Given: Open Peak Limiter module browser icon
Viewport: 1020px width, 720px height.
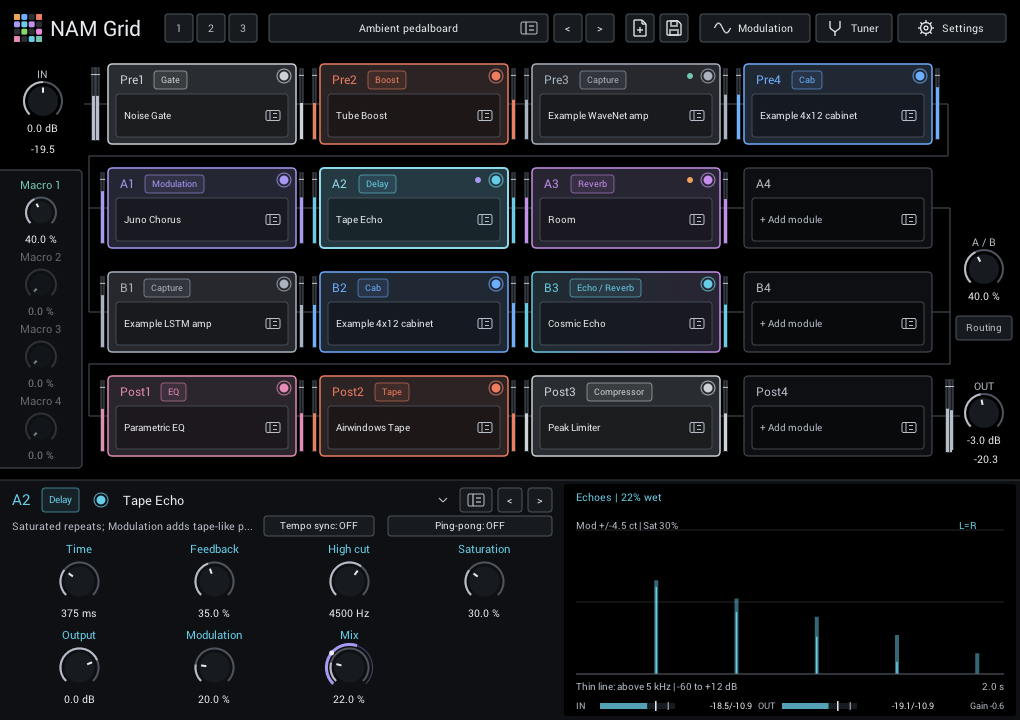Looking at the screenshot, I should 697,427.
